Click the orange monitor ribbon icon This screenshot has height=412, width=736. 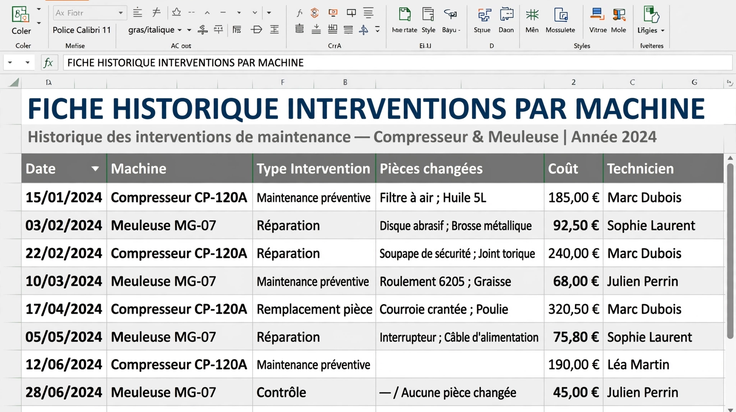333,13
